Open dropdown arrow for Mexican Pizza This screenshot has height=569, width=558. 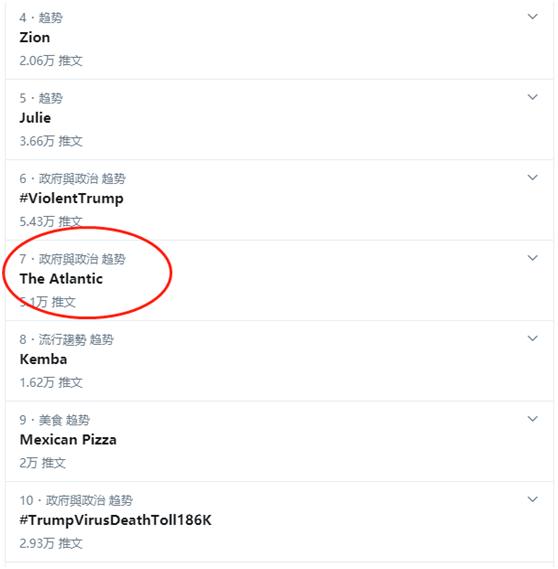click(x=532, y=419)
